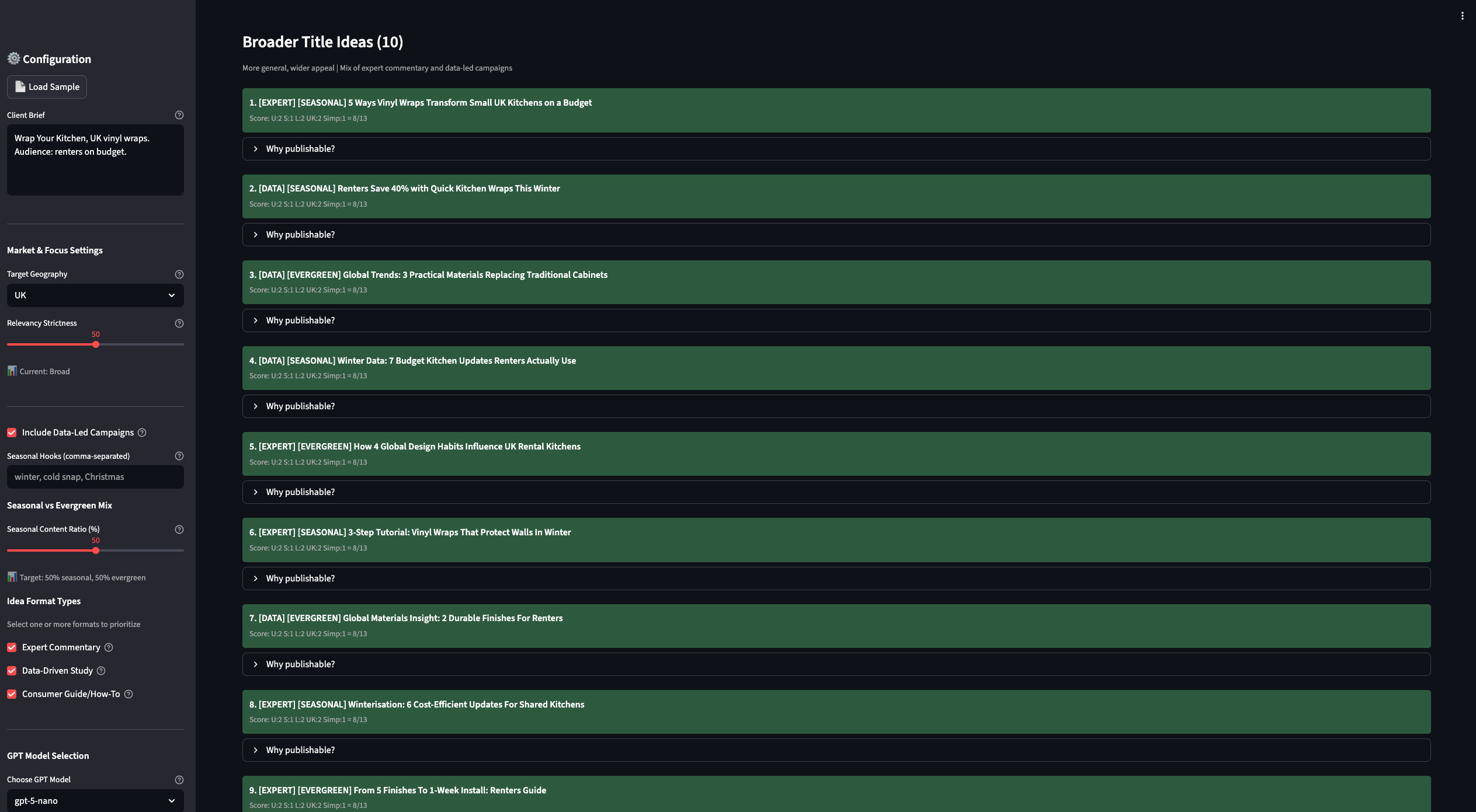
Task: Click the help icon next to Target Geography
Action: coord(179,273)
